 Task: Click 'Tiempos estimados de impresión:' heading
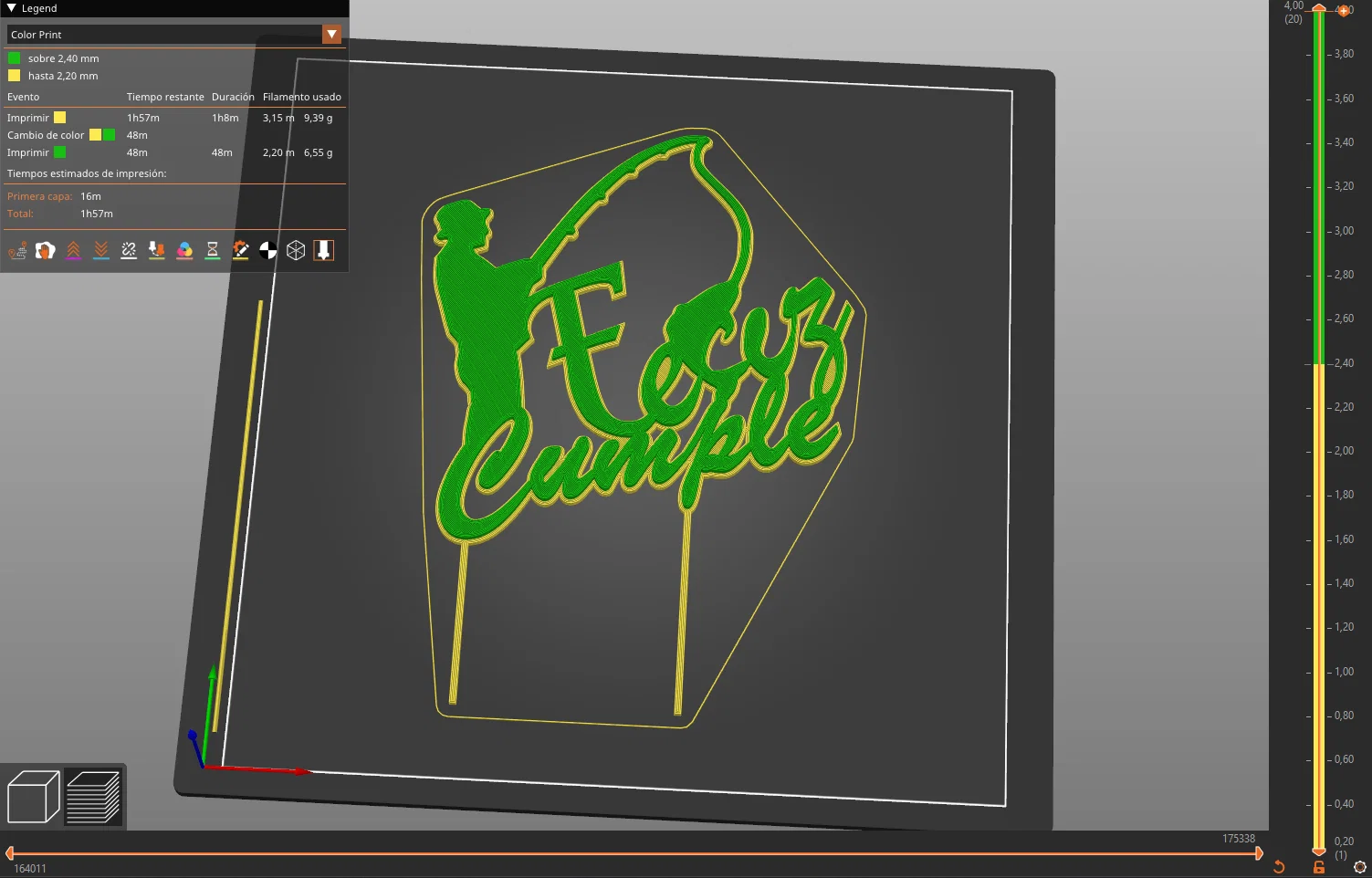pyautogui.click(x=87, y=173)
